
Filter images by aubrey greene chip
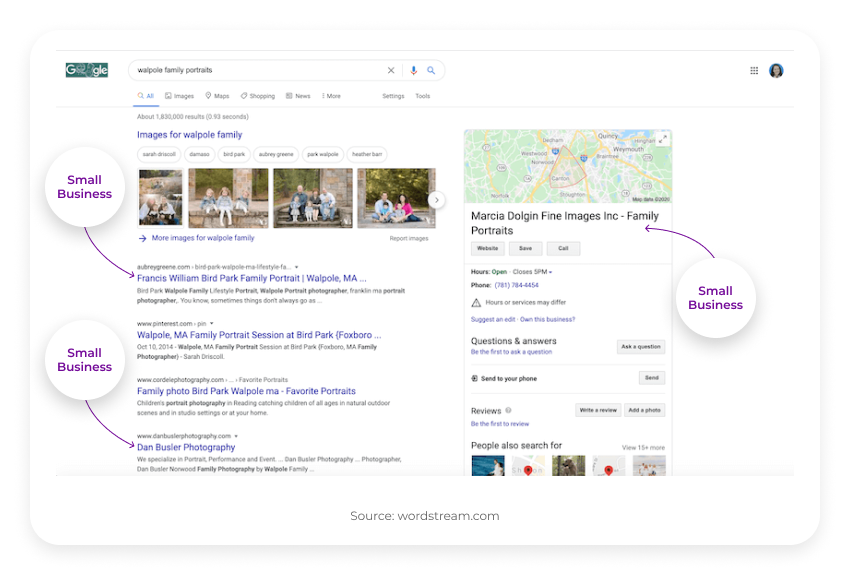[276, 154]
